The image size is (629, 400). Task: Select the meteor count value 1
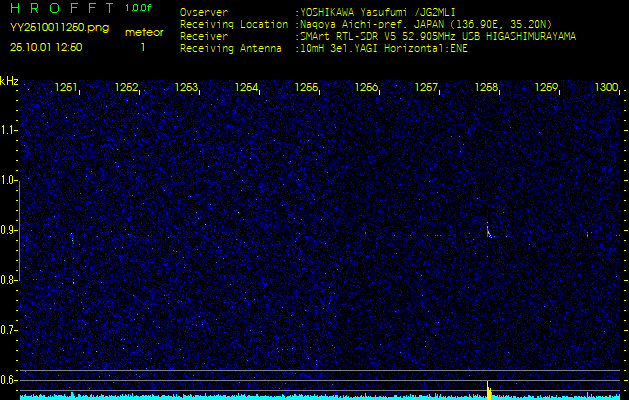tap(142, 46)
